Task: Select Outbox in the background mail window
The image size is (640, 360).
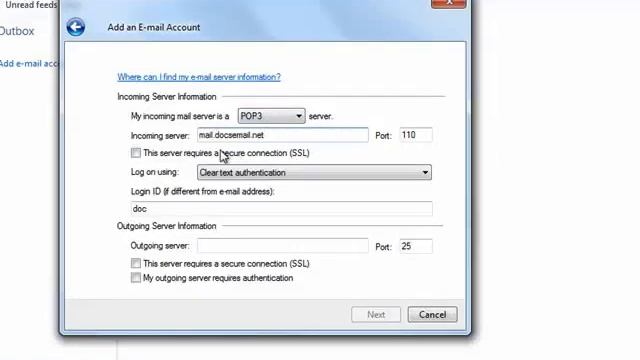Action: (x=17, y=31)
